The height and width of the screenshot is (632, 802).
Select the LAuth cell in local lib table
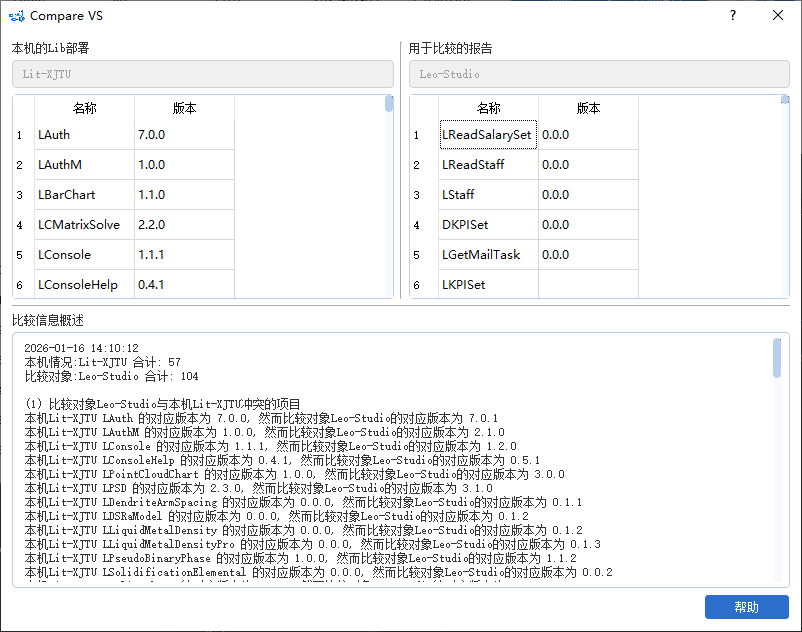(85, 135)
